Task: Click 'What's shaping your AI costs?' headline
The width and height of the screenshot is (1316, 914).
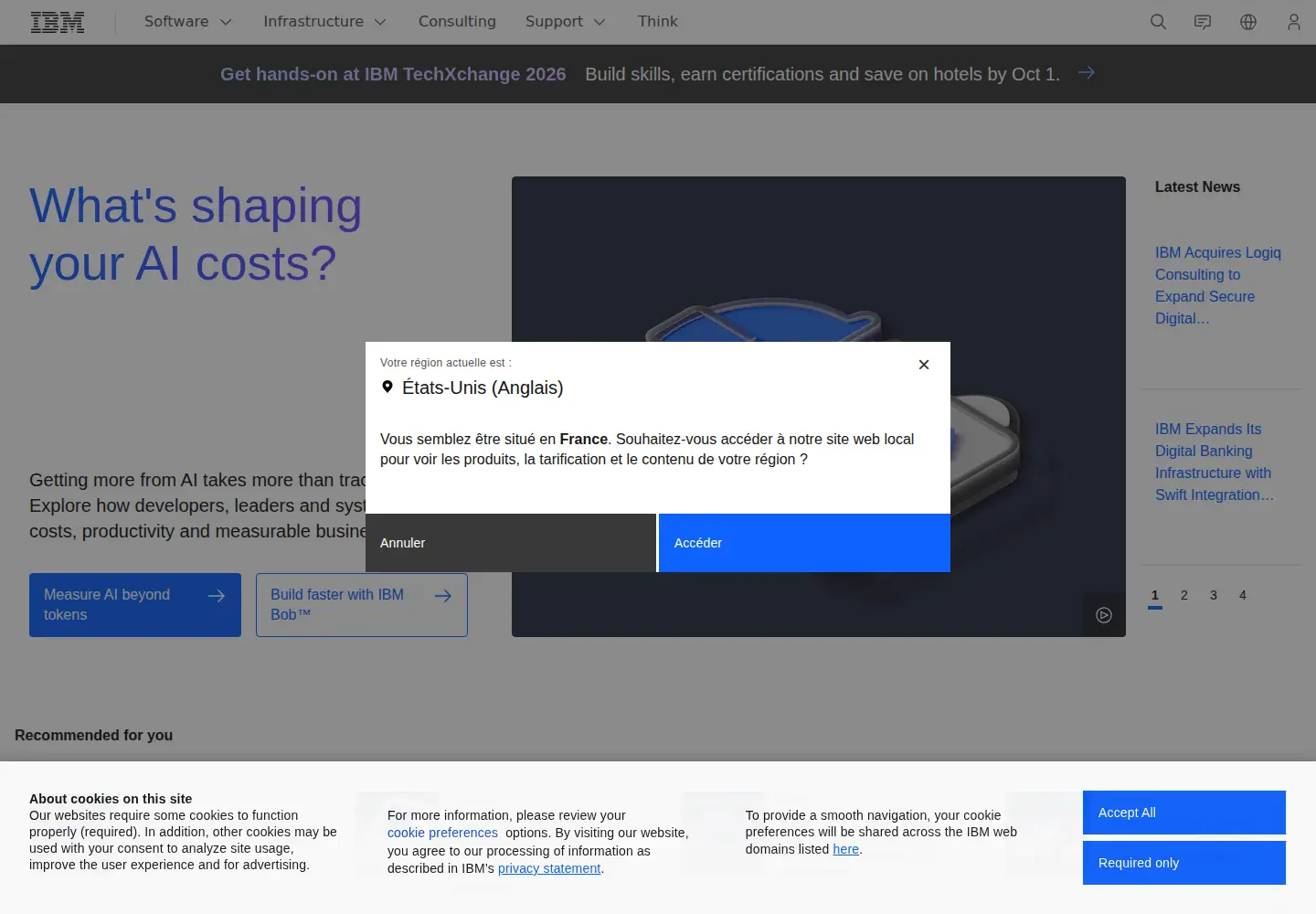Action: pyautogui.click(x=196, y=235)
